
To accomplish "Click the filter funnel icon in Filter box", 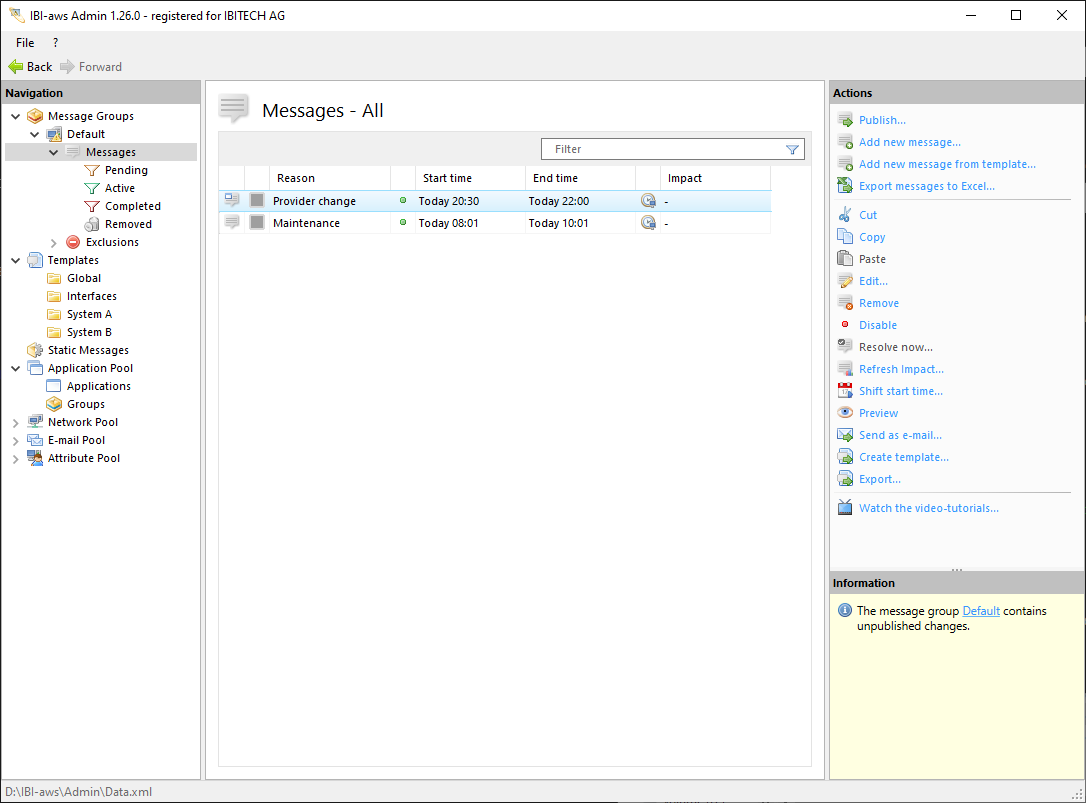I will tap(792, 149).
